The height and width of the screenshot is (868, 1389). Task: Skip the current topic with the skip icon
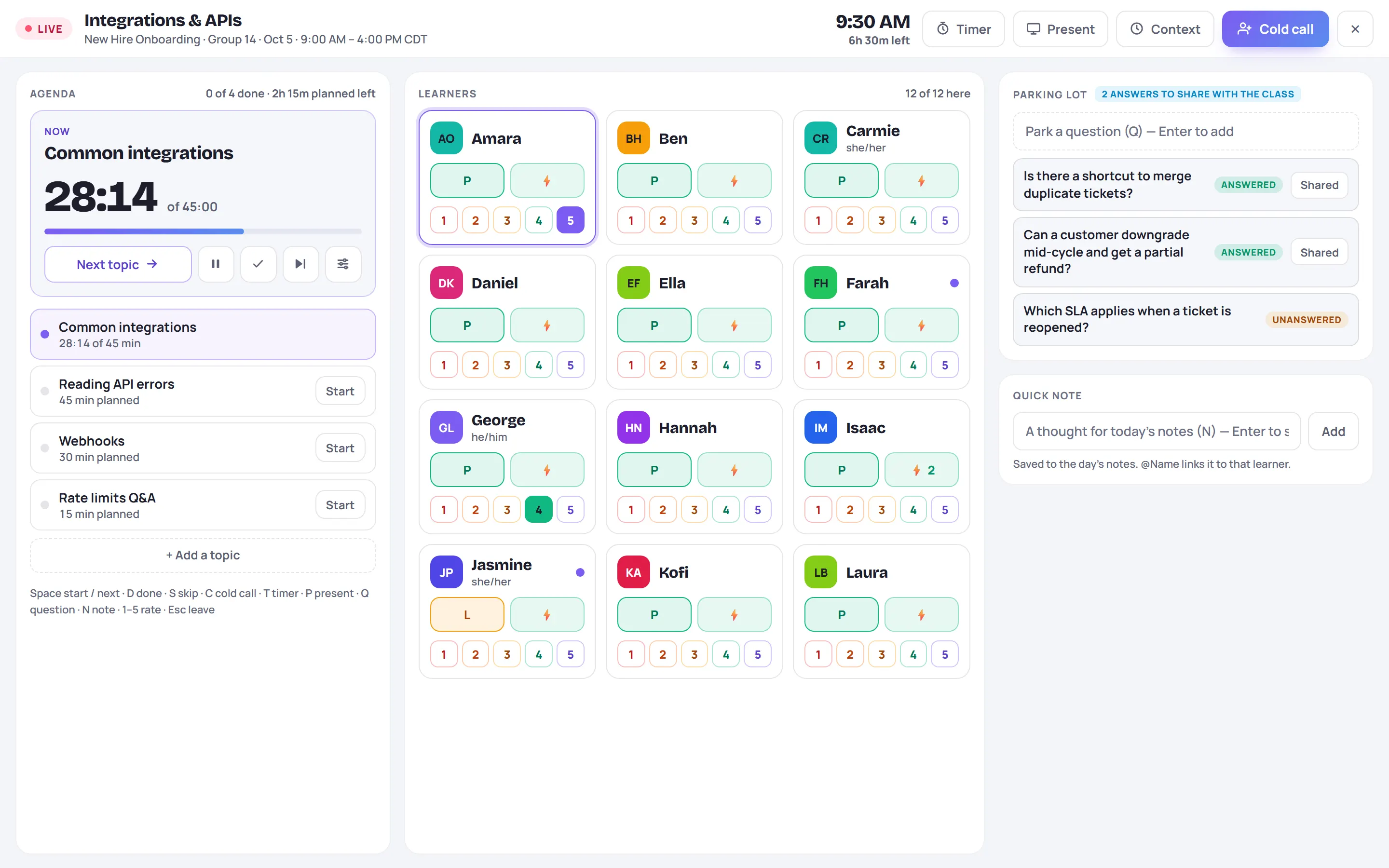300,264
